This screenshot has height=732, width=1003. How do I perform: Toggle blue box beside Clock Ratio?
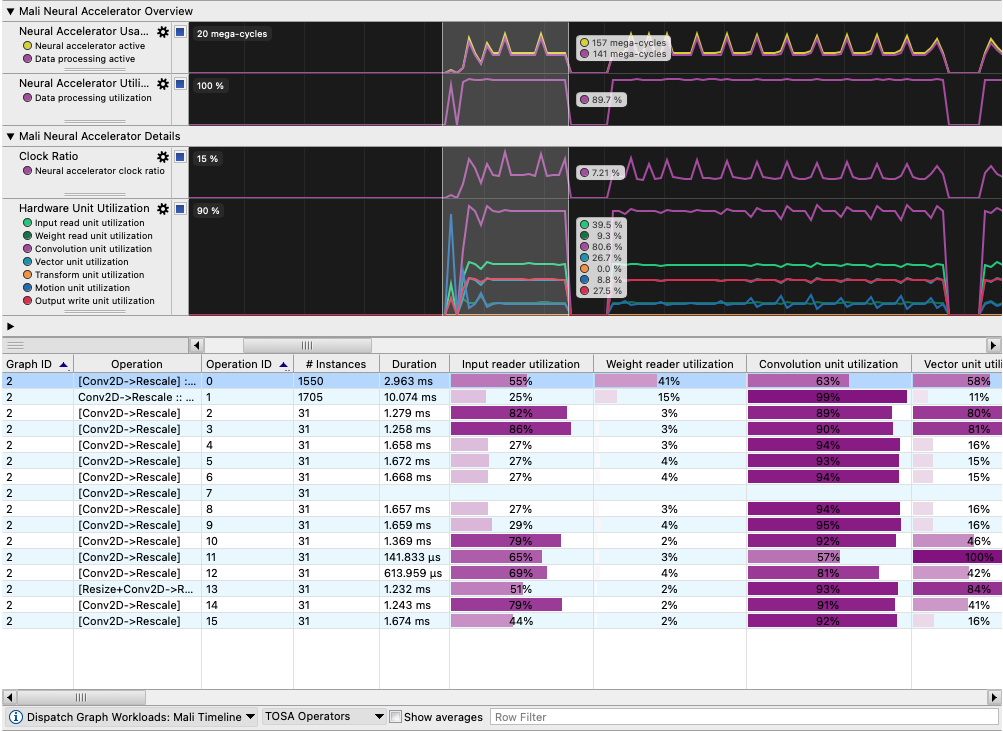click(180, 157)
